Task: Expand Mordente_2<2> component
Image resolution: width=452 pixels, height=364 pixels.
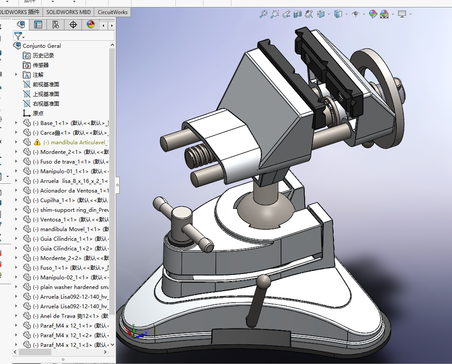Action: (x=16, y=258)
